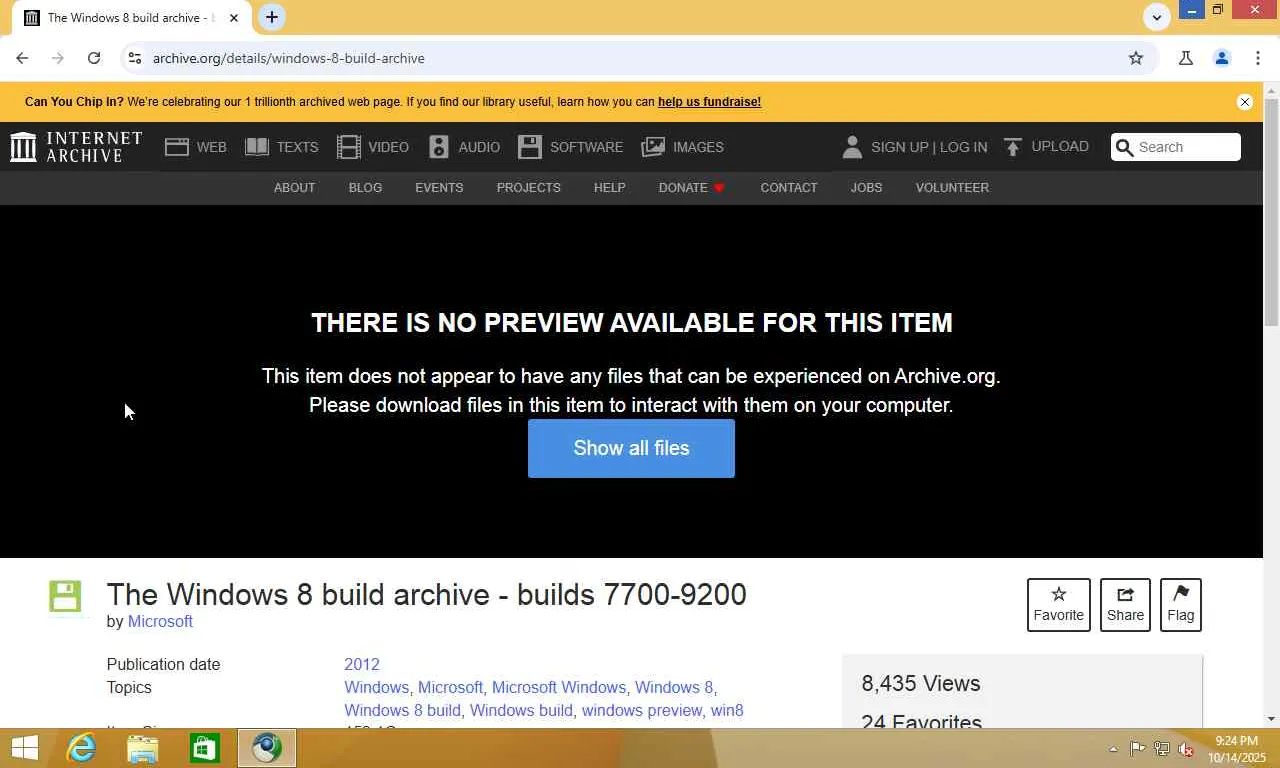
Task: Click the Share button
Action: (1125, 605)
